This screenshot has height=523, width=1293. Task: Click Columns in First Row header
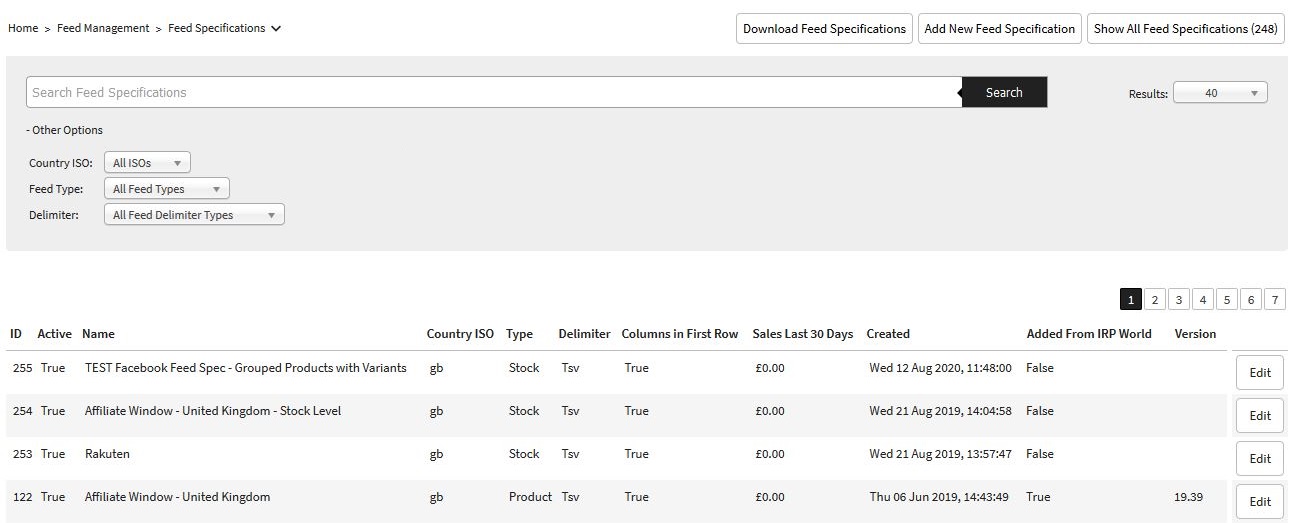(680, 334)
